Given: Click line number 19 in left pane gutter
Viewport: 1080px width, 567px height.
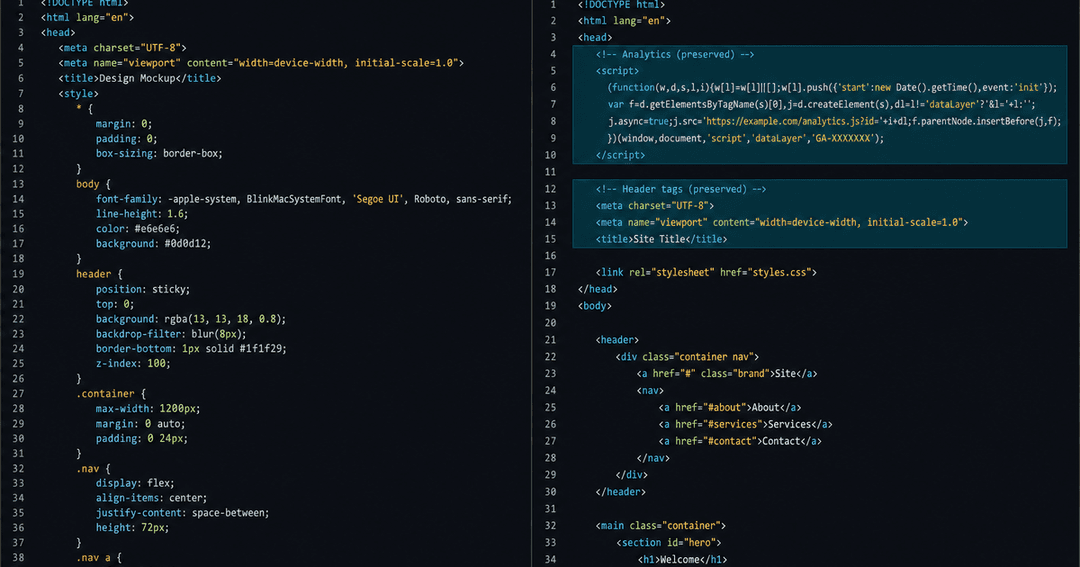Looking at the screenshot, I should tap(18, 274).
